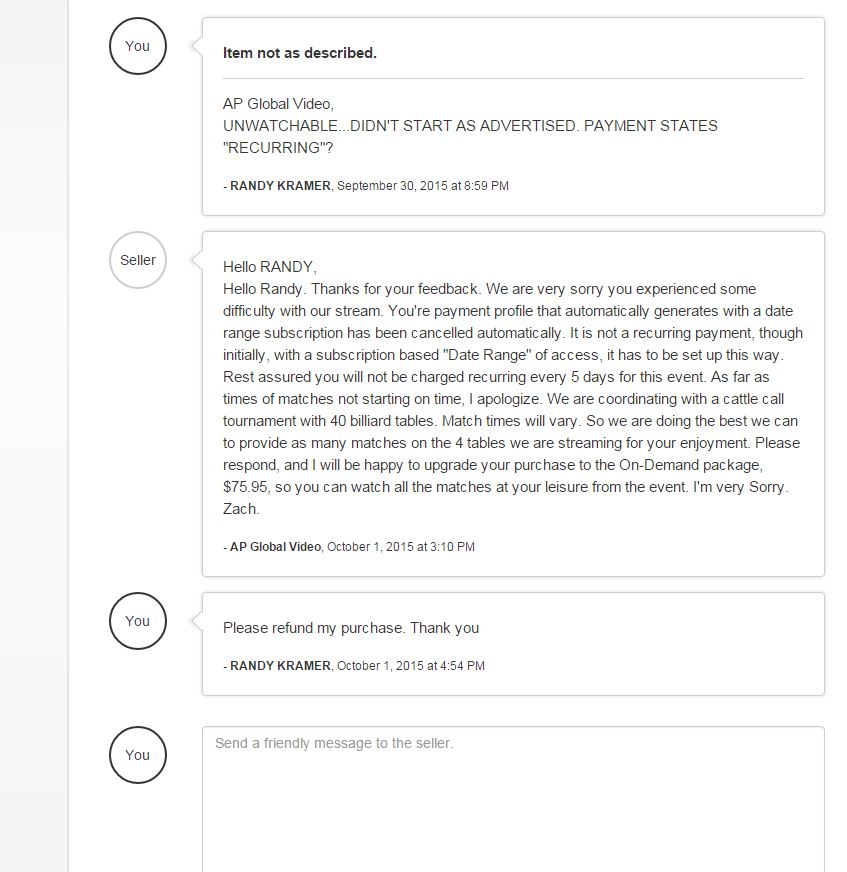847x872 pixels.
Task: Click the Item not as described heading
Action: 300,53
